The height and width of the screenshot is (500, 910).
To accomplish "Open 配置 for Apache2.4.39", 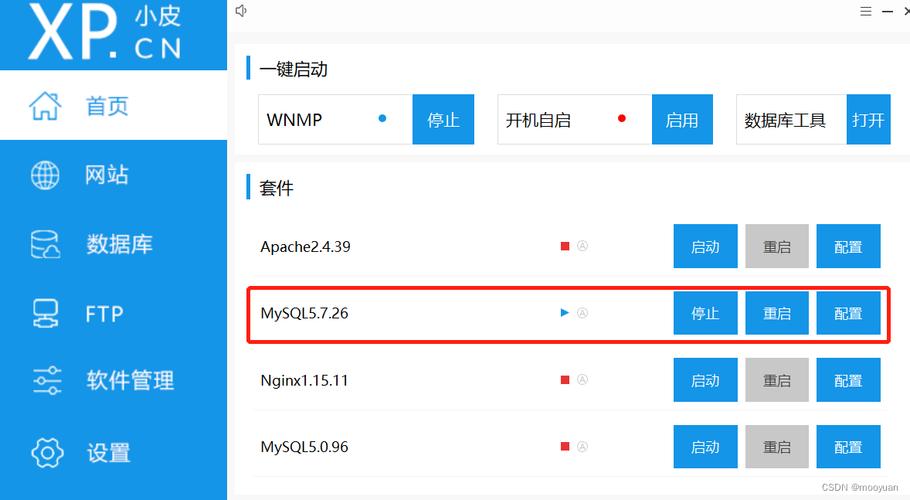I will [848, 247].
